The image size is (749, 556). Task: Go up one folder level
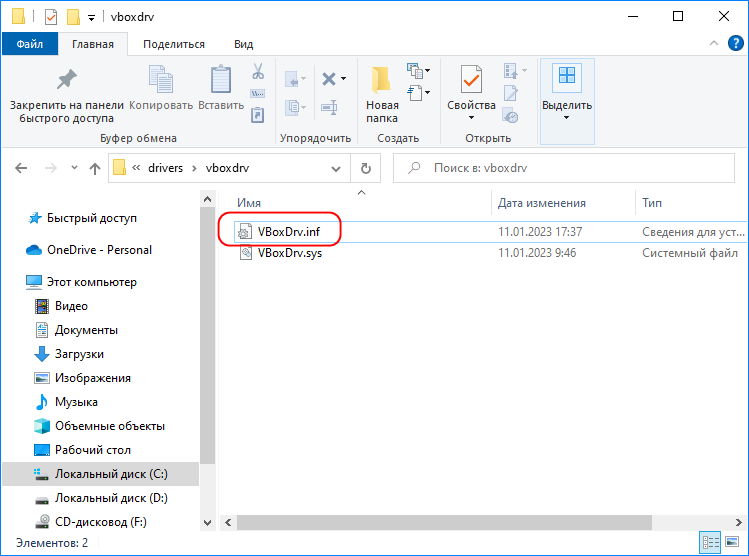(95, 168)
